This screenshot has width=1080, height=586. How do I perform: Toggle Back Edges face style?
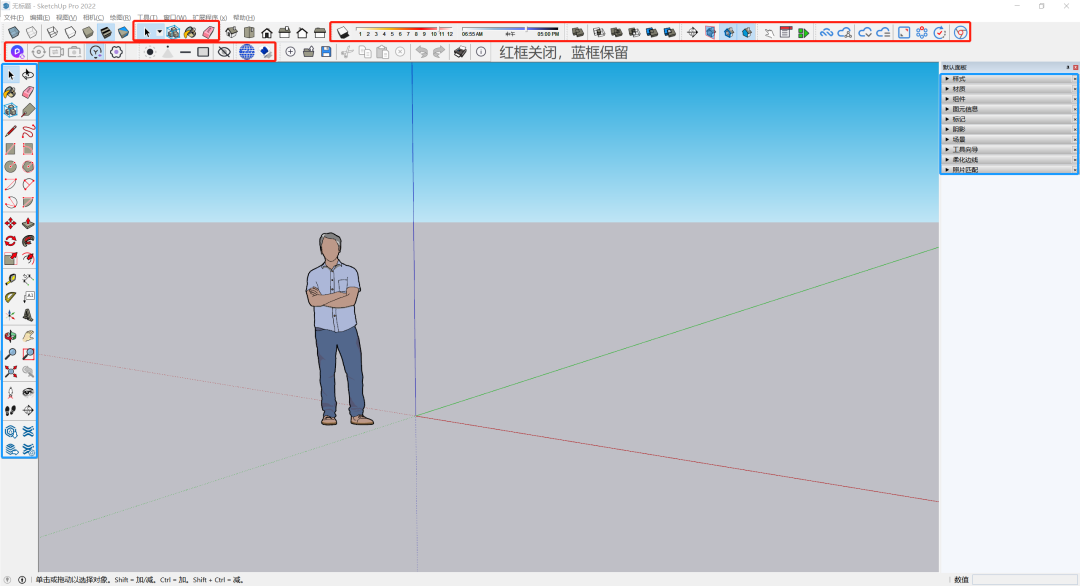32,32
